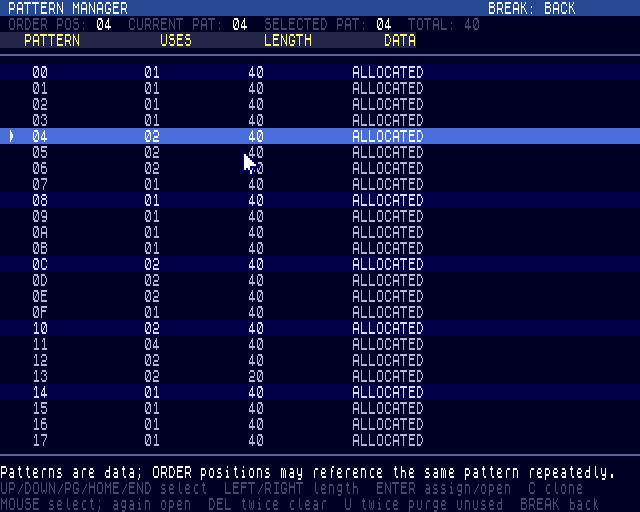
Task: Select pattern row 0F
Action: (320, 312)
